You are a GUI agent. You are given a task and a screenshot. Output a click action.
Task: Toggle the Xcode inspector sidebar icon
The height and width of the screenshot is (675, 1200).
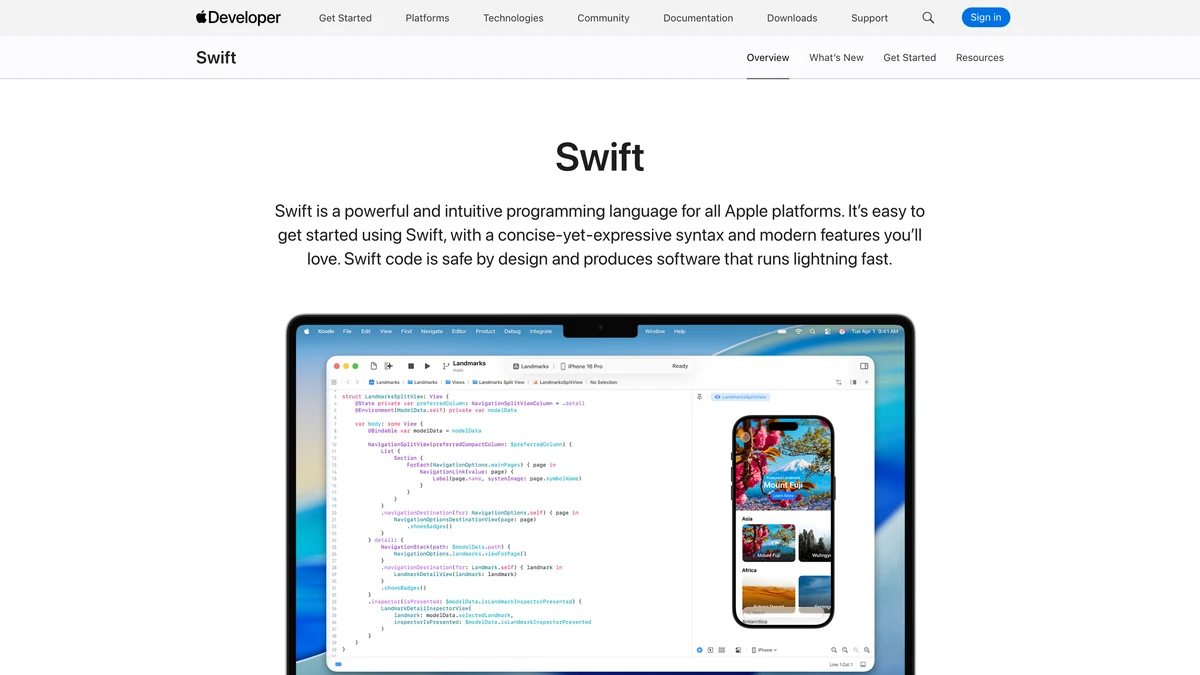pos(864,366)
